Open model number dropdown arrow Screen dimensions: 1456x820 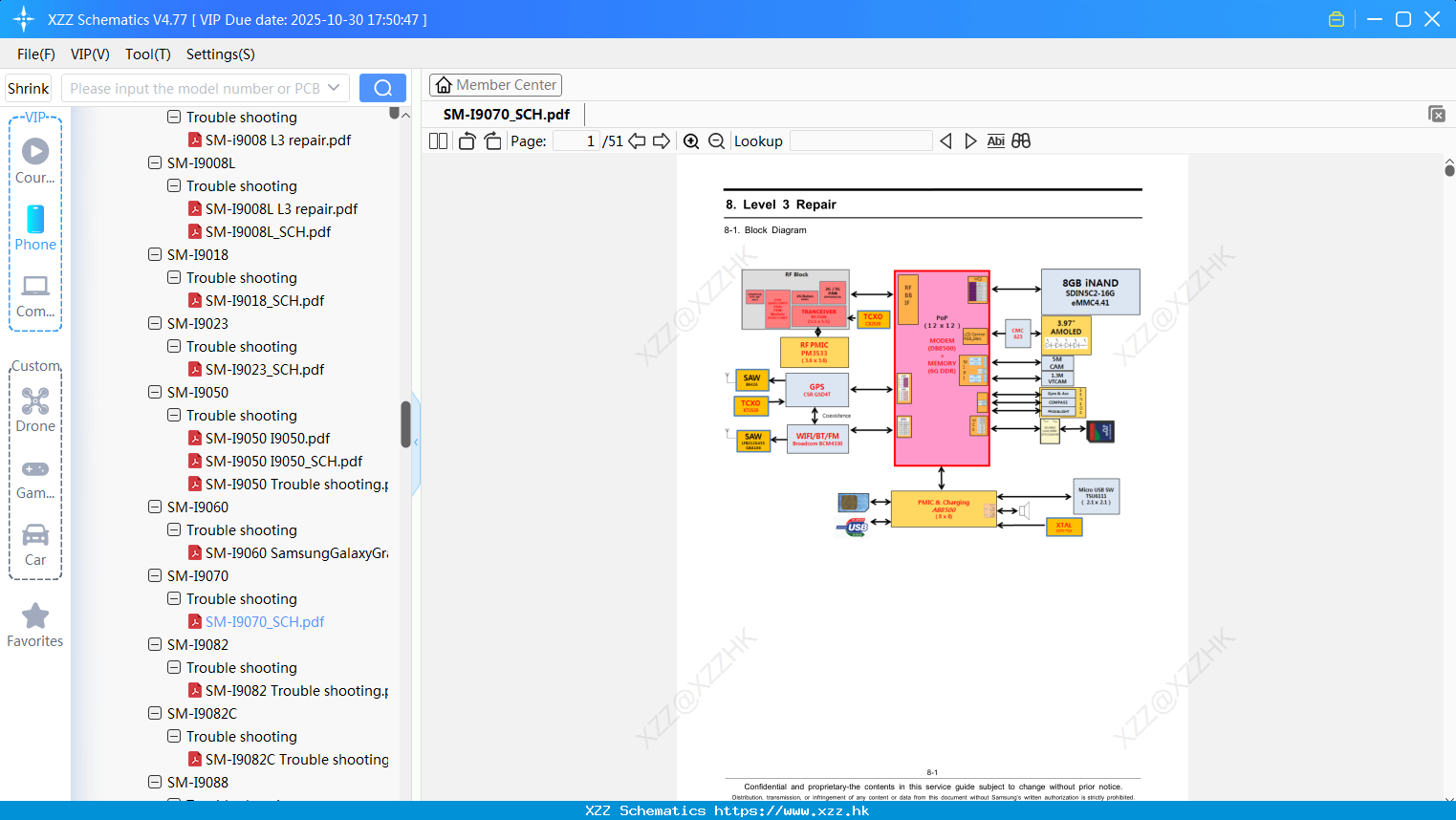[334, 88]
